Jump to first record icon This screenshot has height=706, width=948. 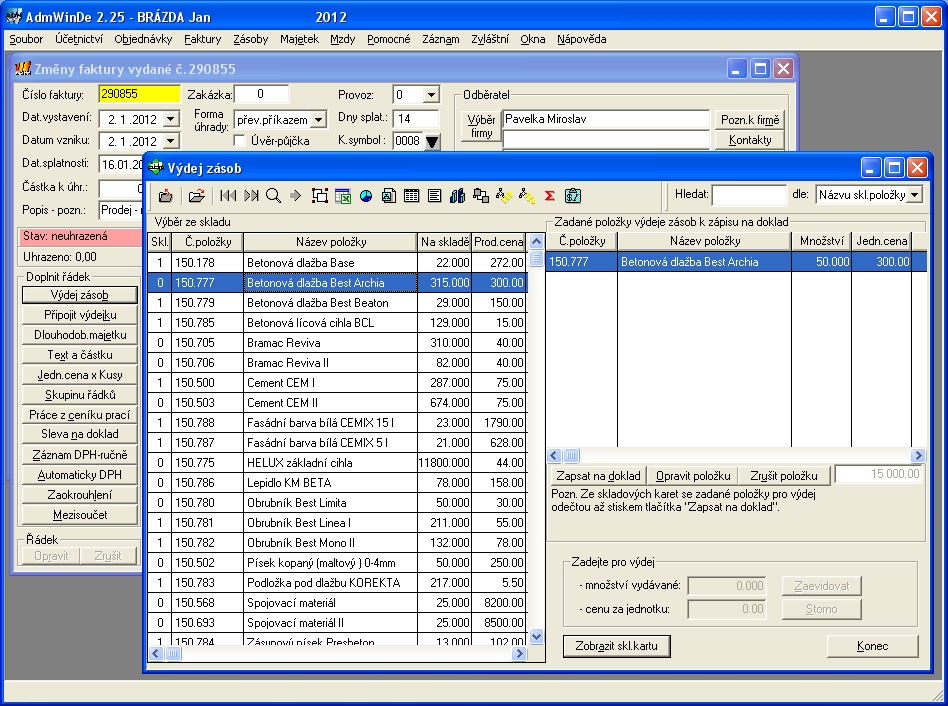[x=228, y=196]
